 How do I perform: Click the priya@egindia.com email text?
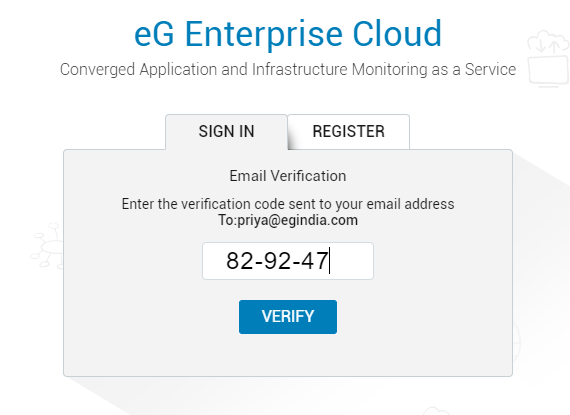tap(297, 220)
